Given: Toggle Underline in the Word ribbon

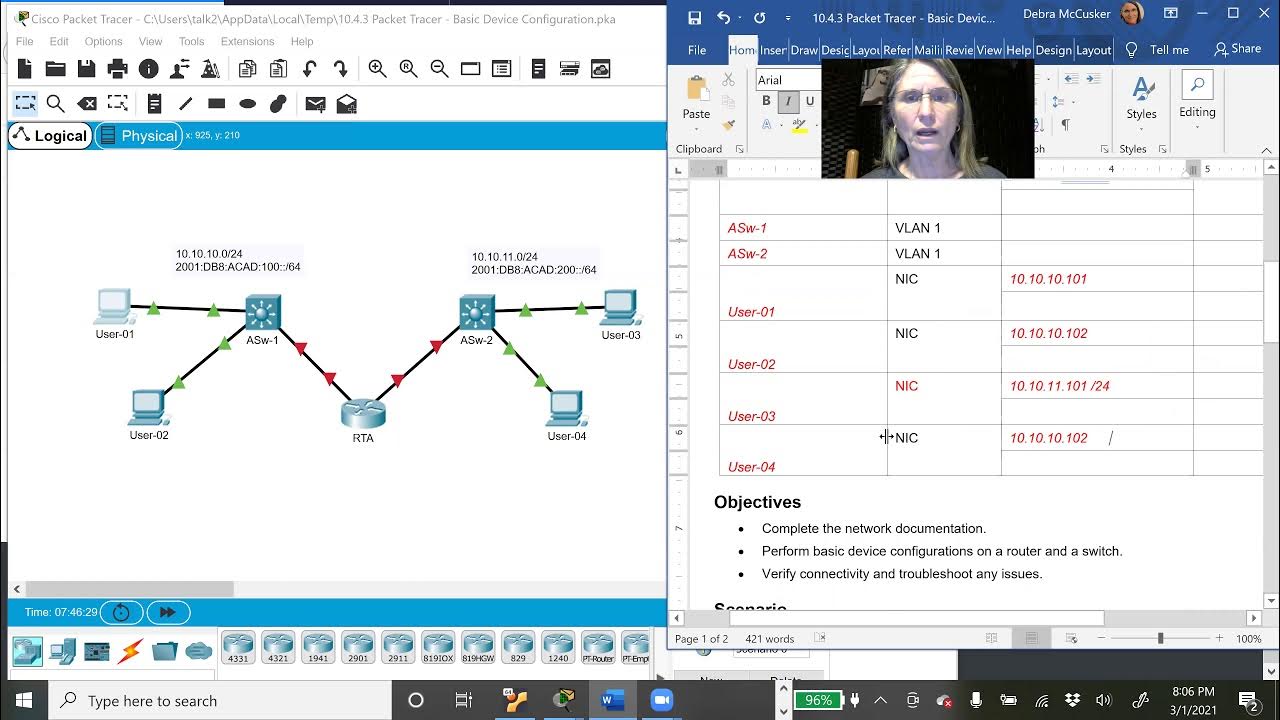Looking at the screenshot, I should [809, 101].
